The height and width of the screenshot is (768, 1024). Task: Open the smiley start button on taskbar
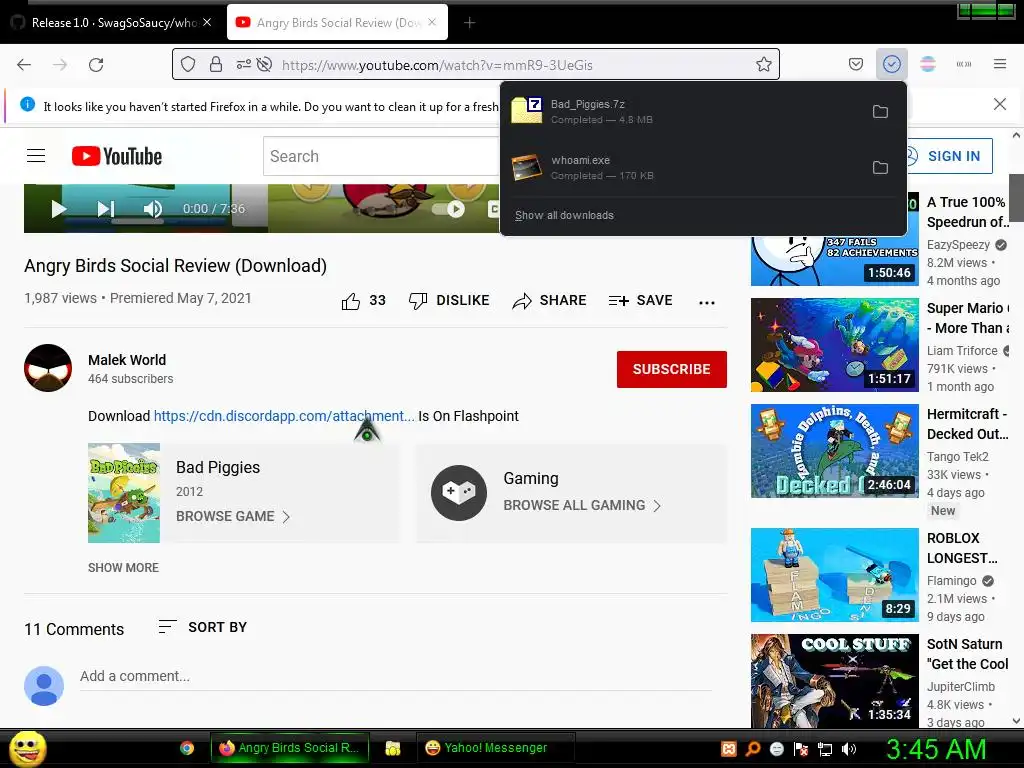coord(27,748)
